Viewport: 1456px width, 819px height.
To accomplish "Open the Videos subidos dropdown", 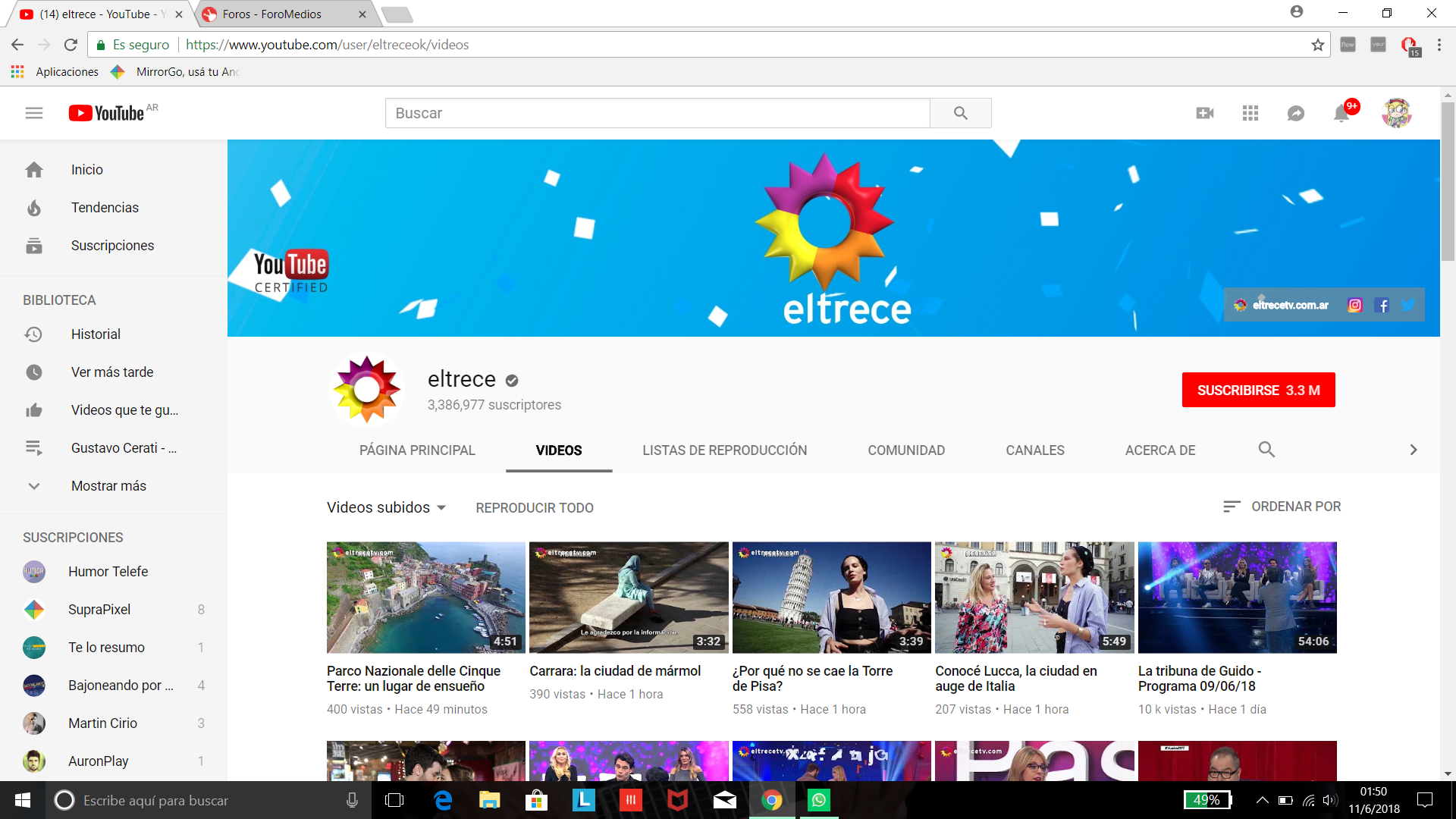I will tap(387, 507).
